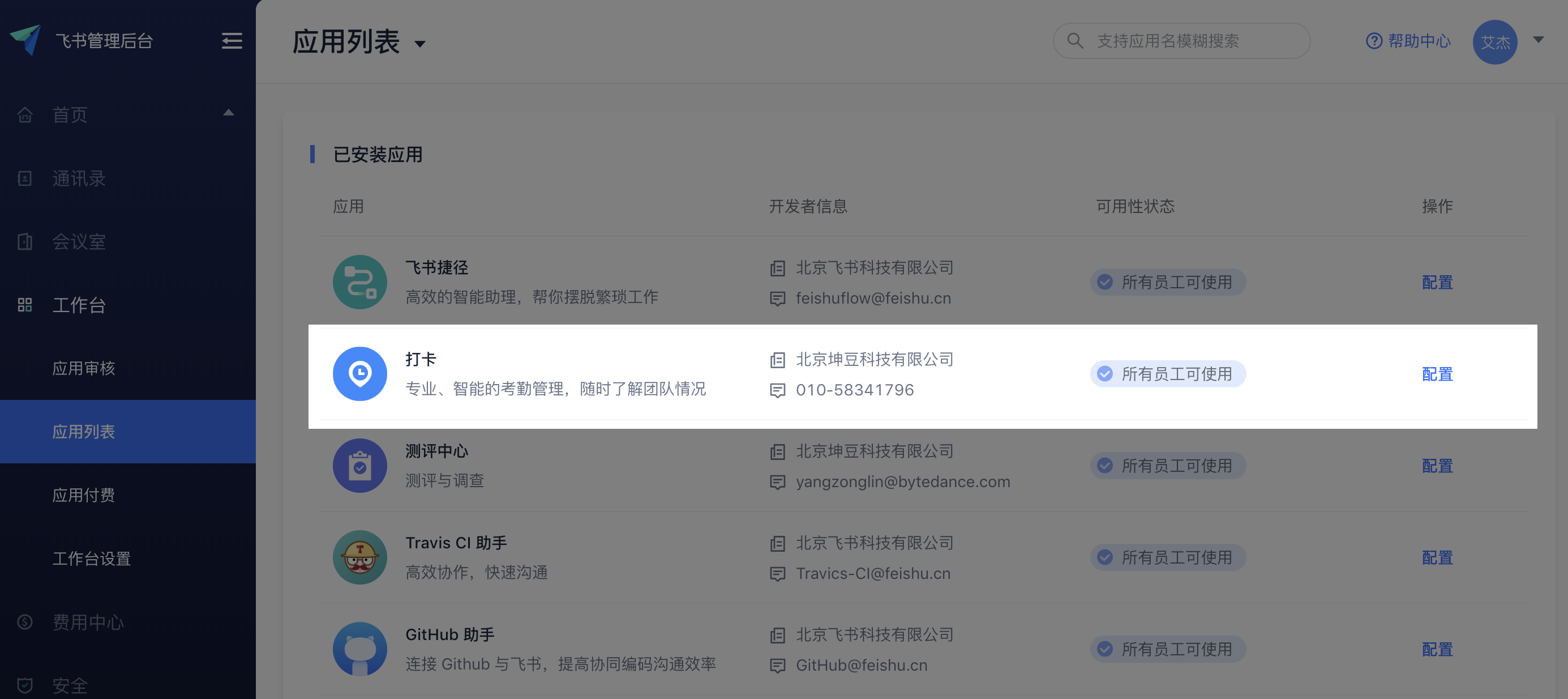Click the 飞书捷径 app icon
1568x699 pixels.
coord(360,282)
